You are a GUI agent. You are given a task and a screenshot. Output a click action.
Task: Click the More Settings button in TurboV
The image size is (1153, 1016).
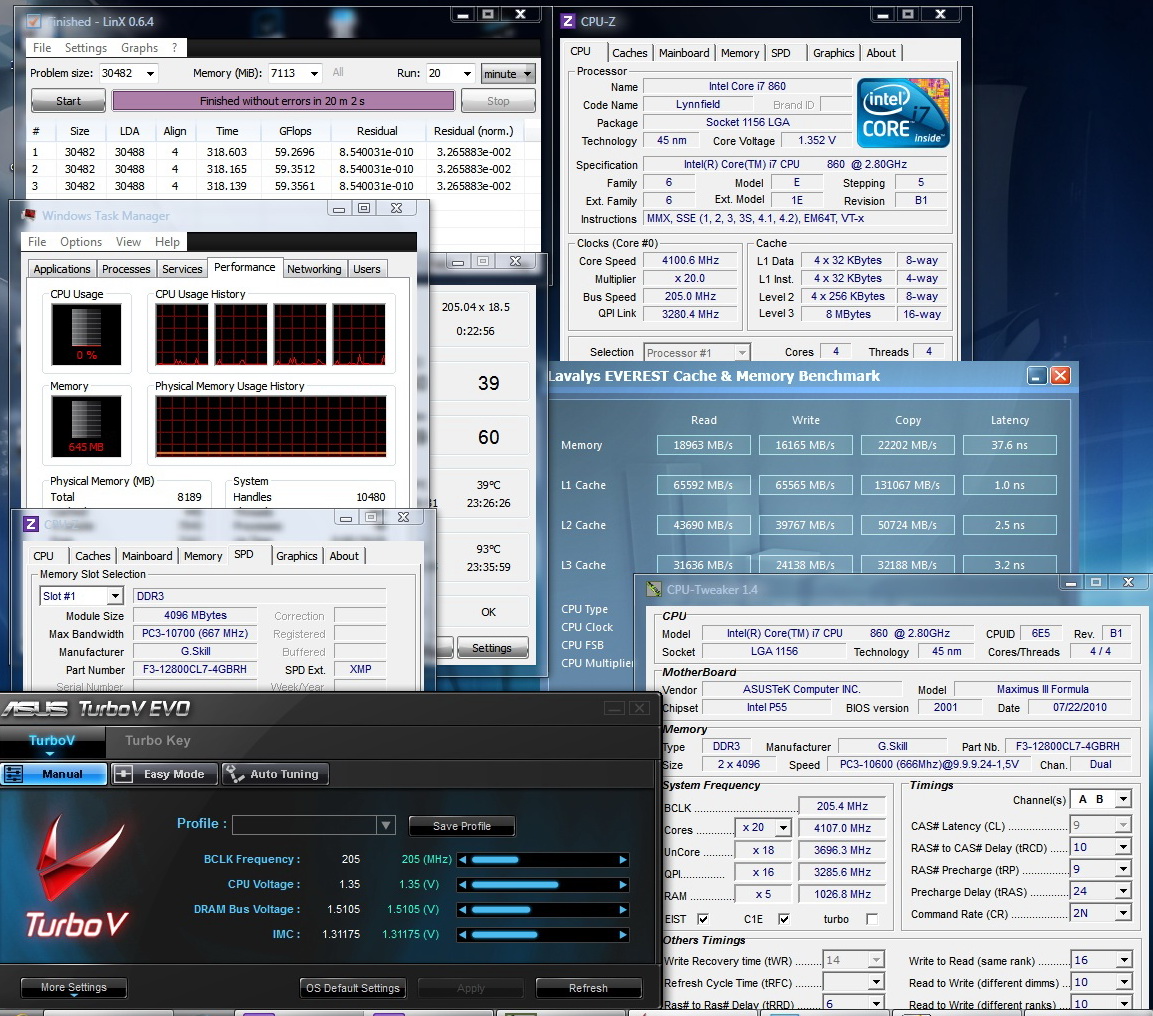point(74,987)
